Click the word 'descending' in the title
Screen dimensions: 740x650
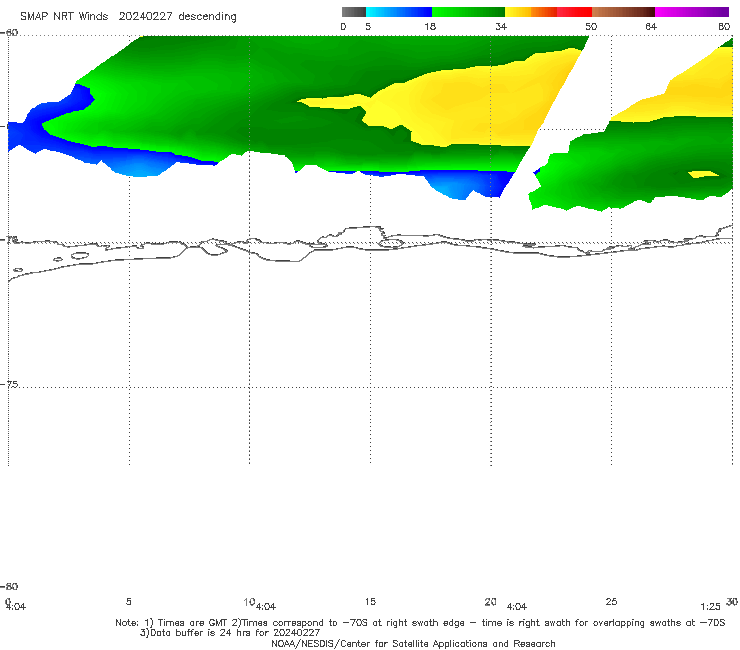207,17
